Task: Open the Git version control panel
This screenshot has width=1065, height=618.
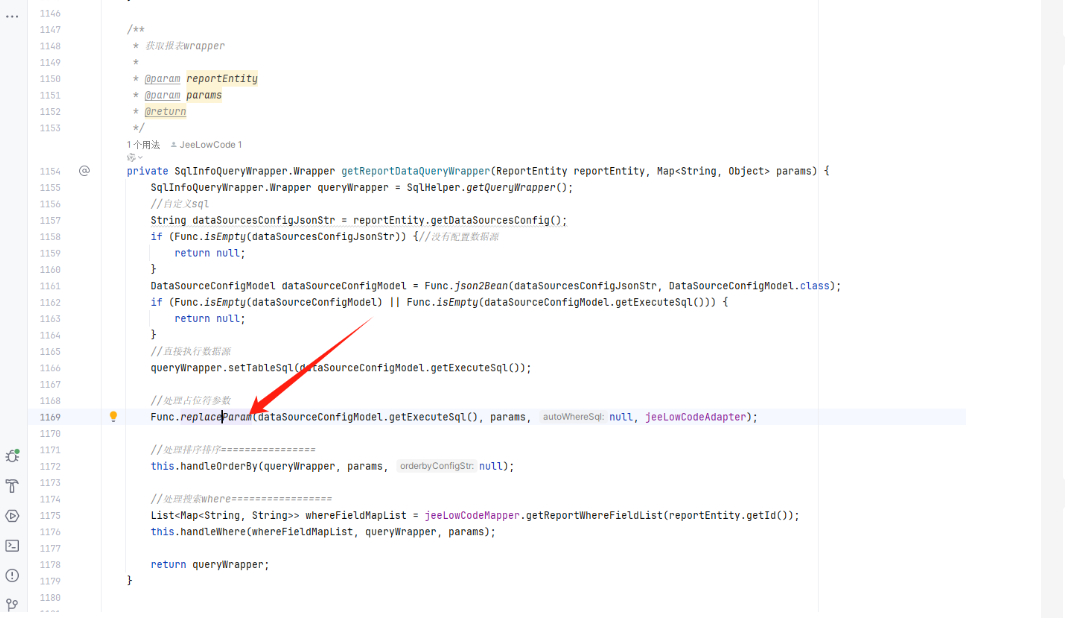Action: pyautogui.click(x=12, y=604)
